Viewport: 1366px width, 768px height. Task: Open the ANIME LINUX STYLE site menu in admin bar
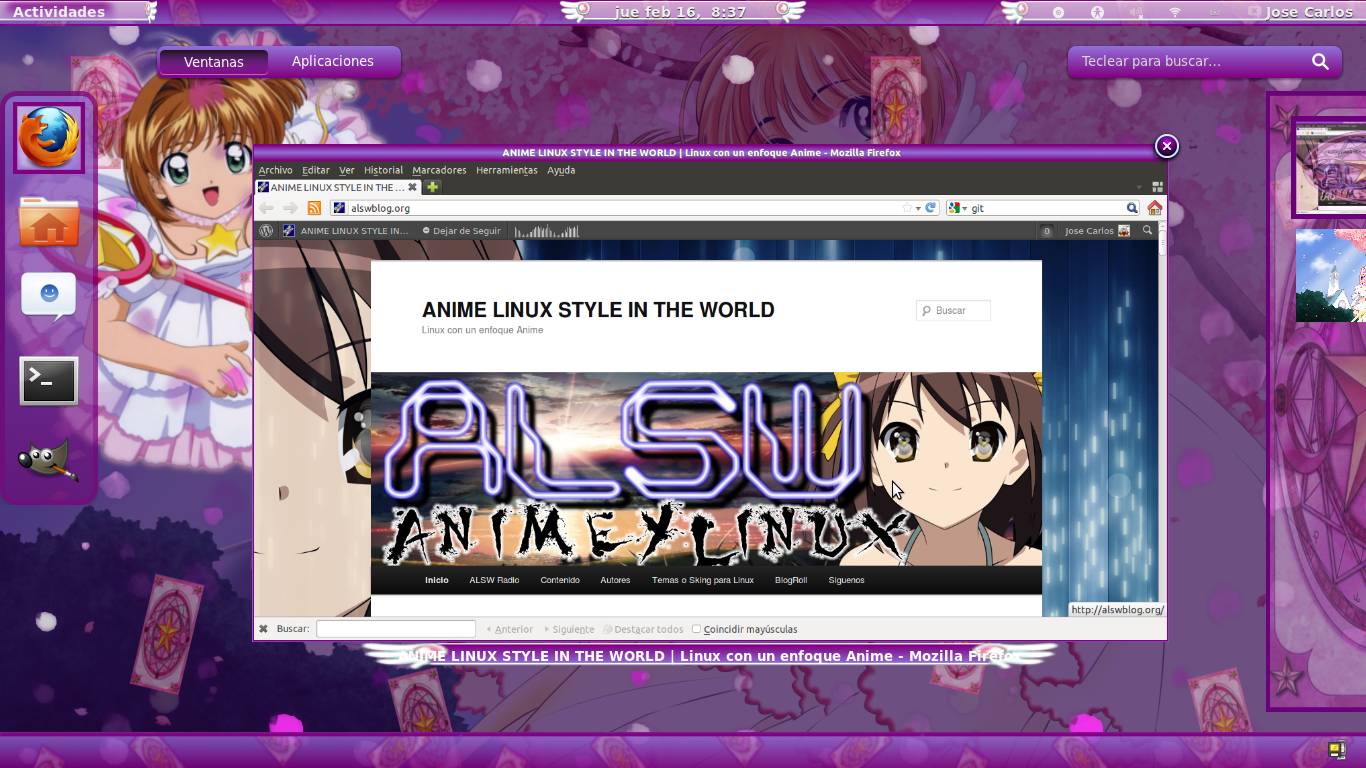tap(346, 231)
